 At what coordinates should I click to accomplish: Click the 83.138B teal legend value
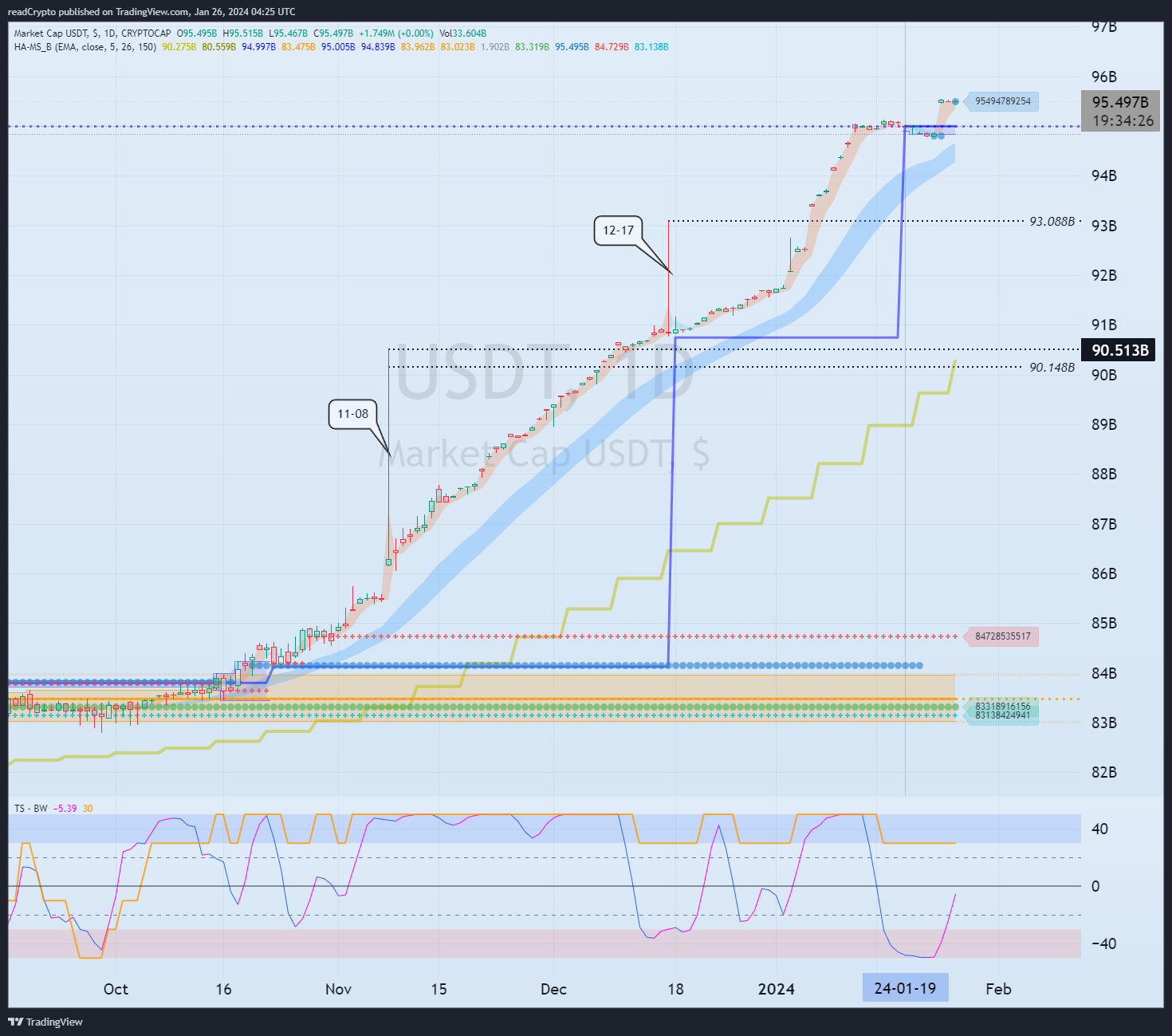tap(651, 47)
